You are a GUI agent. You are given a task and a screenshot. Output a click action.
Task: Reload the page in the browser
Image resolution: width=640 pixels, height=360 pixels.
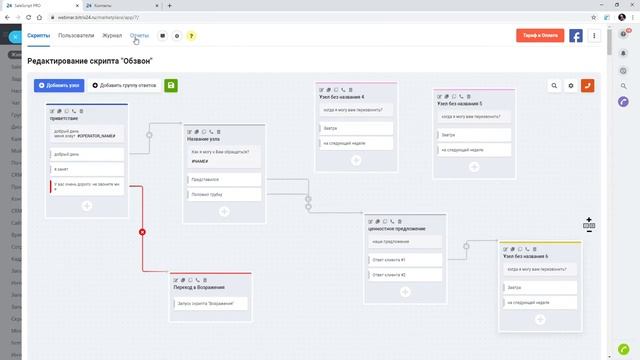pyautogui.click(x=28, y=18)
